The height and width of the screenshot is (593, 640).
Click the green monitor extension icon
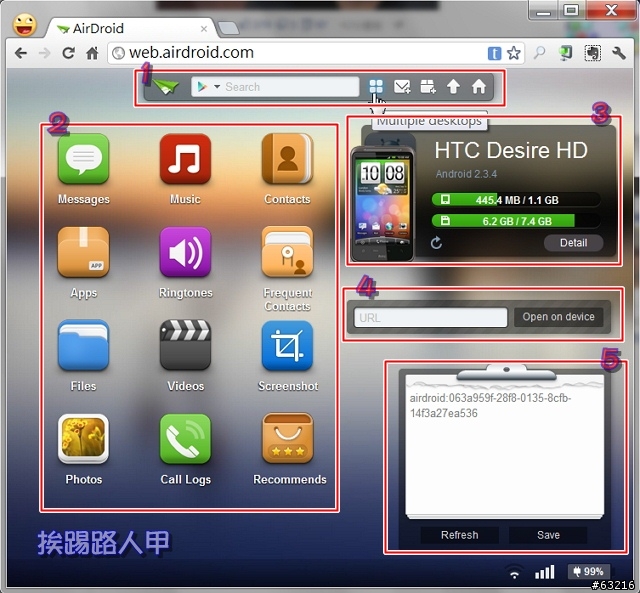click(566, 53)
